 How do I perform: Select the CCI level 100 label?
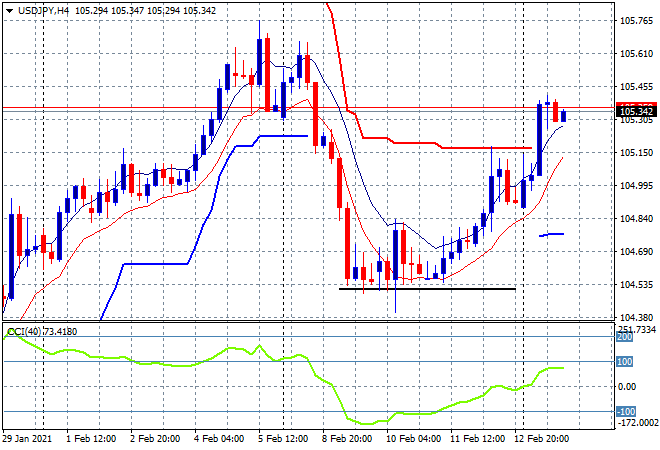624,362
